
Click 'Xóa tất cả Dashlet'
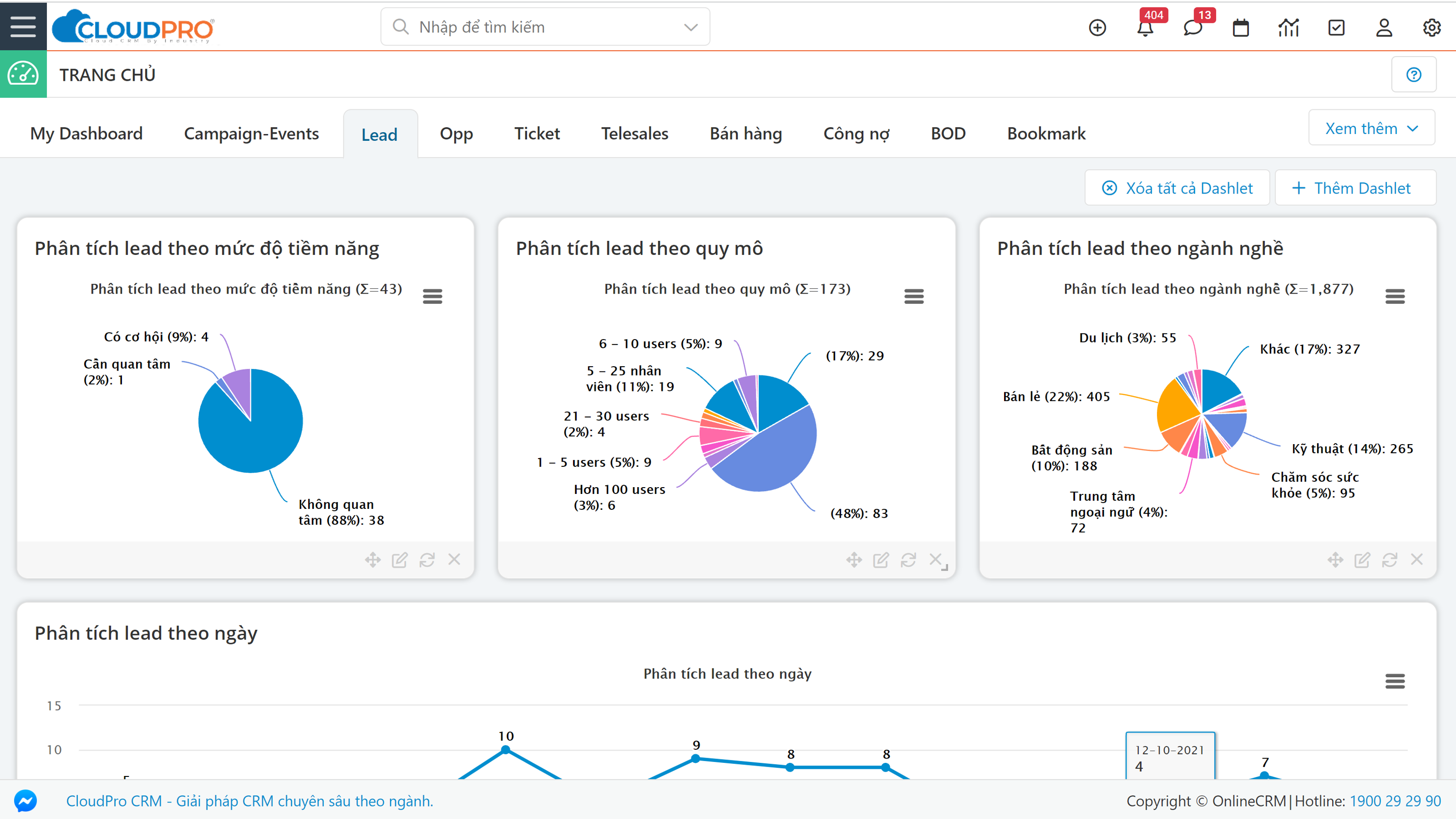[x=1177, y=188]
